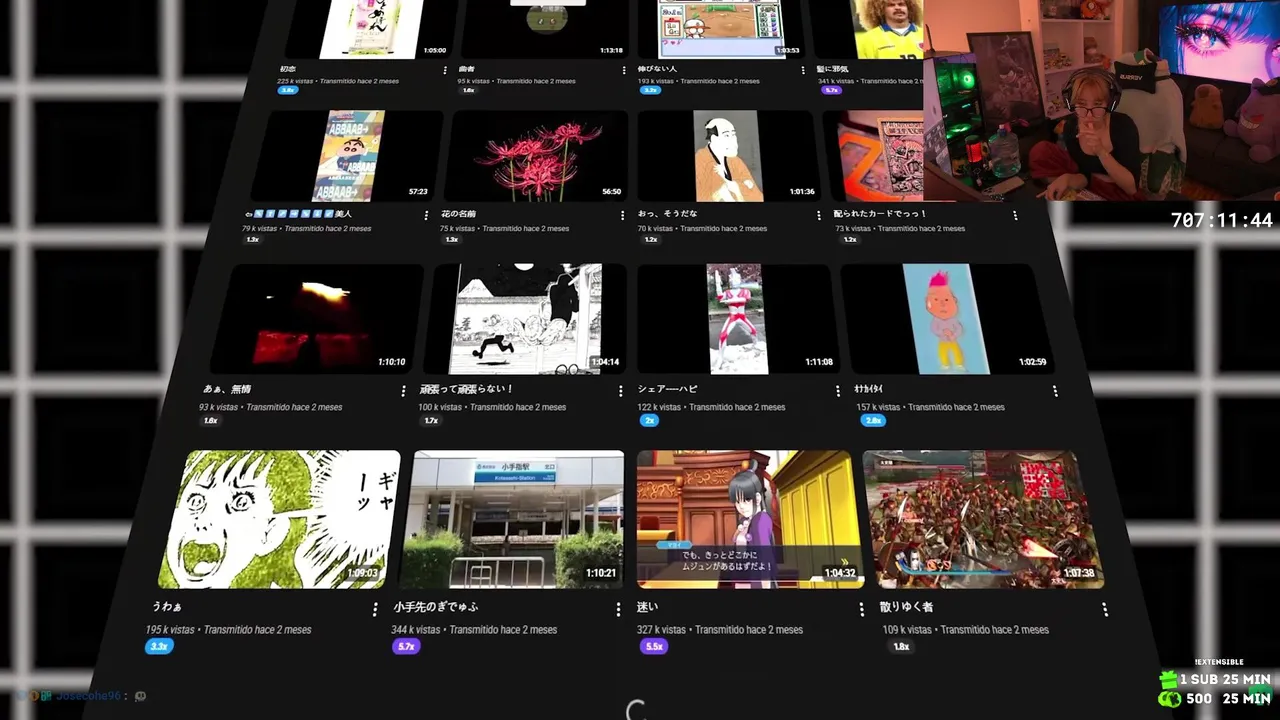Open the options menu for おっ、そうだな video

(820, 215)
